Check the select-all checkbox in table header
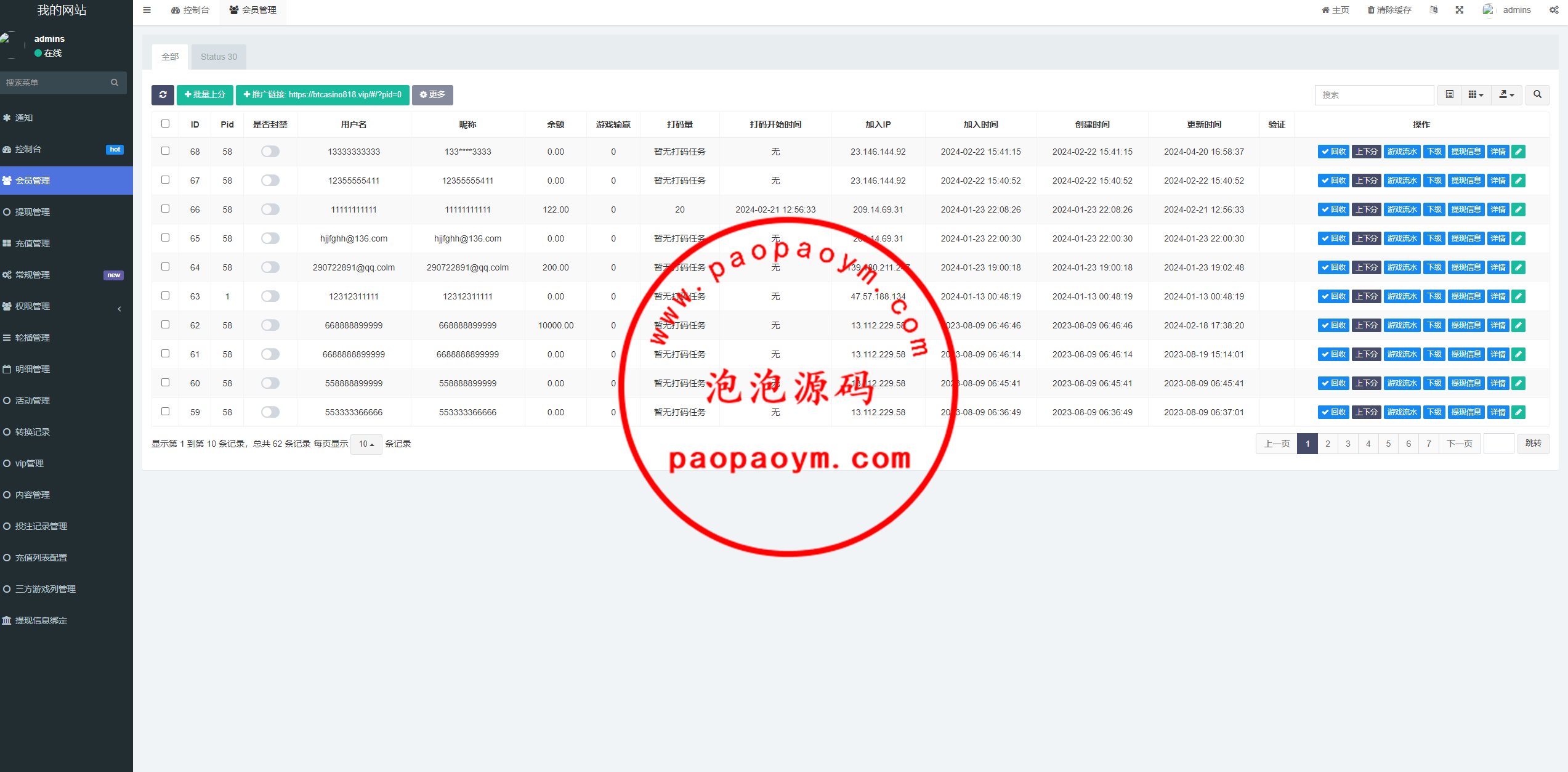Screen dimensions: 1568x772 (165, 124)
